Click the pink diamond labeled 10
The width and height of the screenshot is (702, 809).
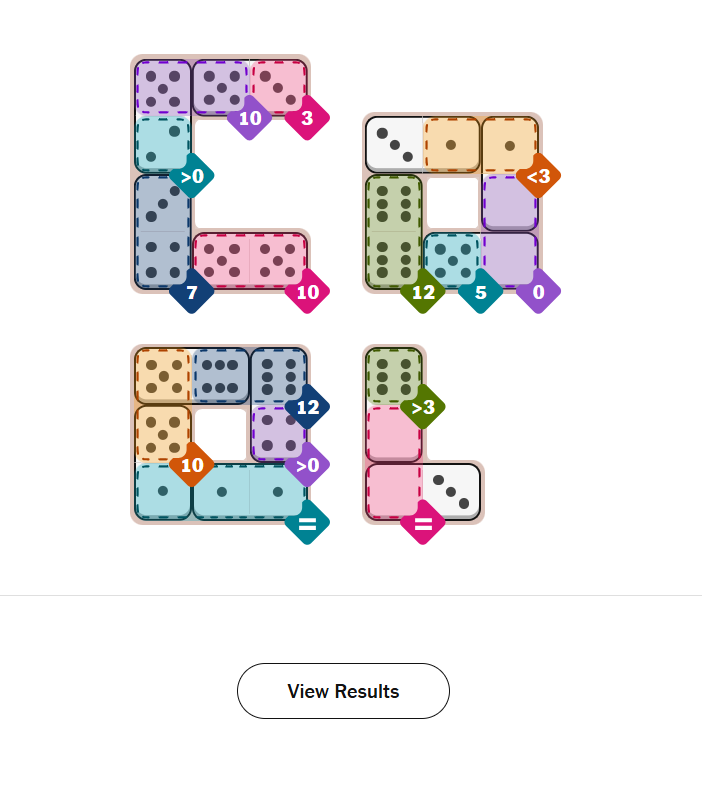point(307,292)
